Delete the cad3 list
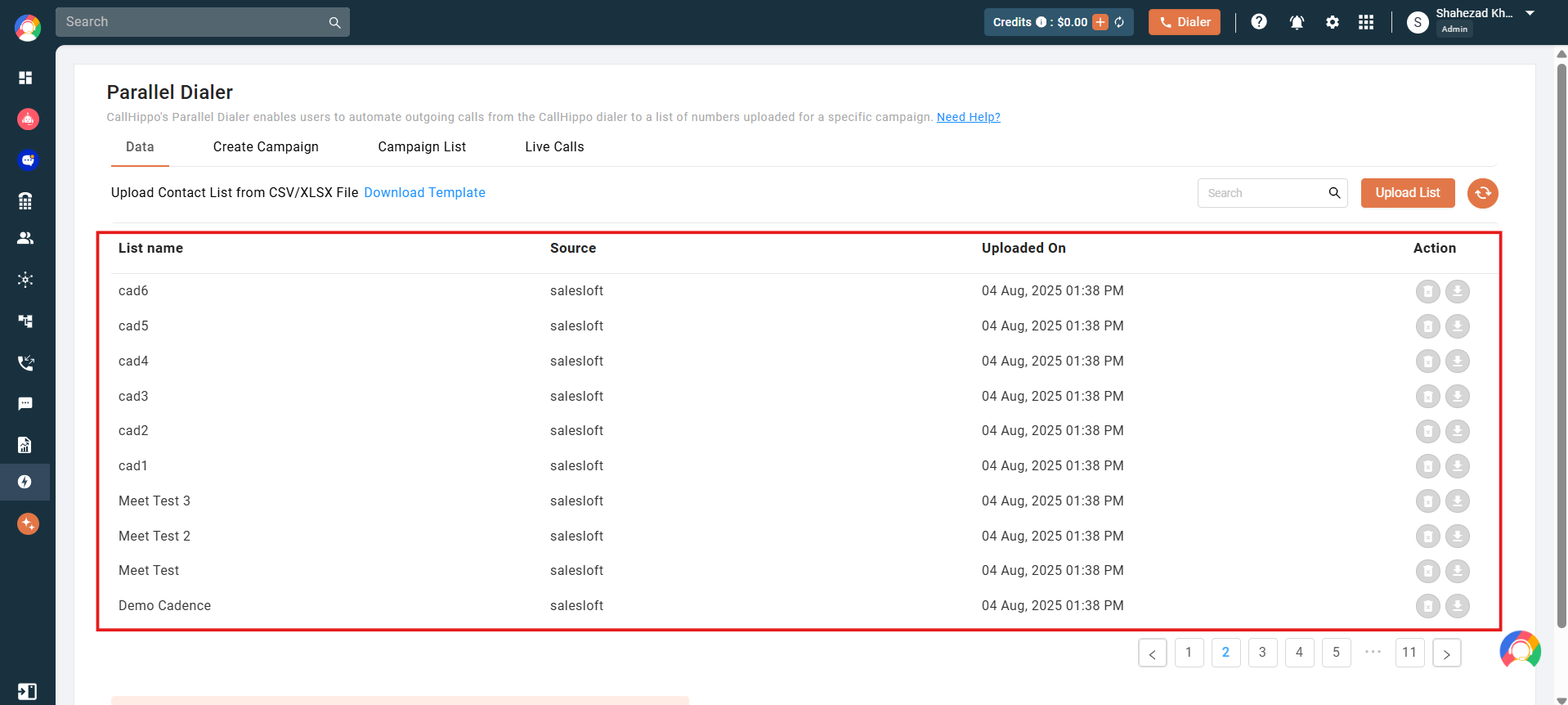1568x705 pixels. tap(1428, 396)
